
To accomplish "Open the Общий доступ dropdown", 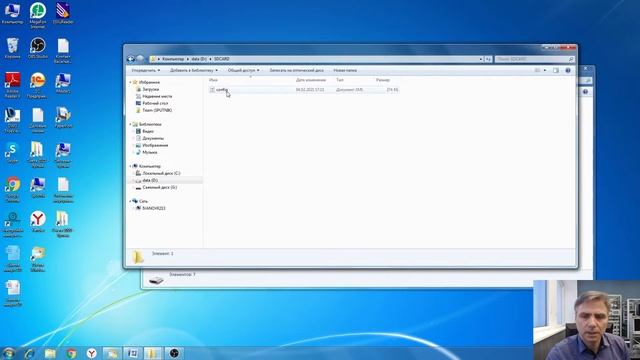I will (243, 71).
